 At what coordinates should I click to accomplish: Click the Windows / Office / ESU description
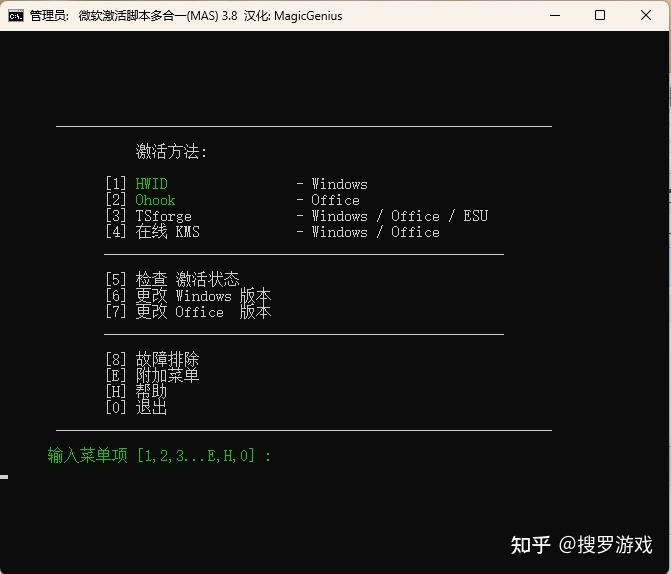(399, 216)
